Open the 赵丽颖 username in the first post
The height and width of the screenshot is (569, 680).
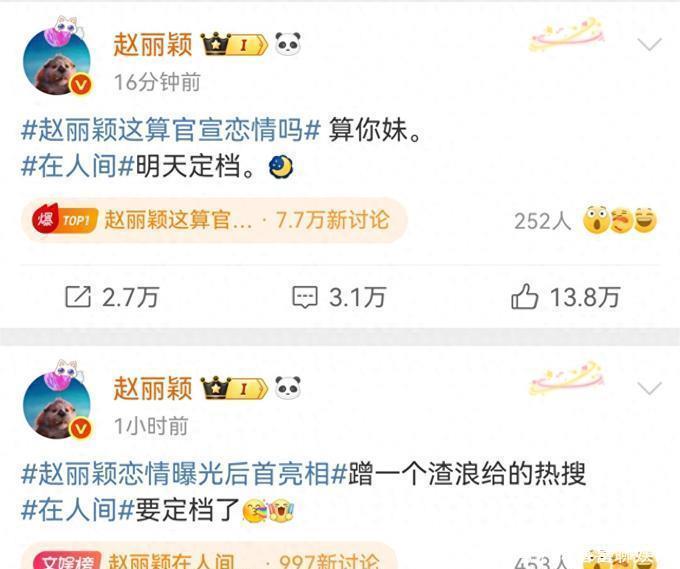pyautogui.click(x=153, y=45)
